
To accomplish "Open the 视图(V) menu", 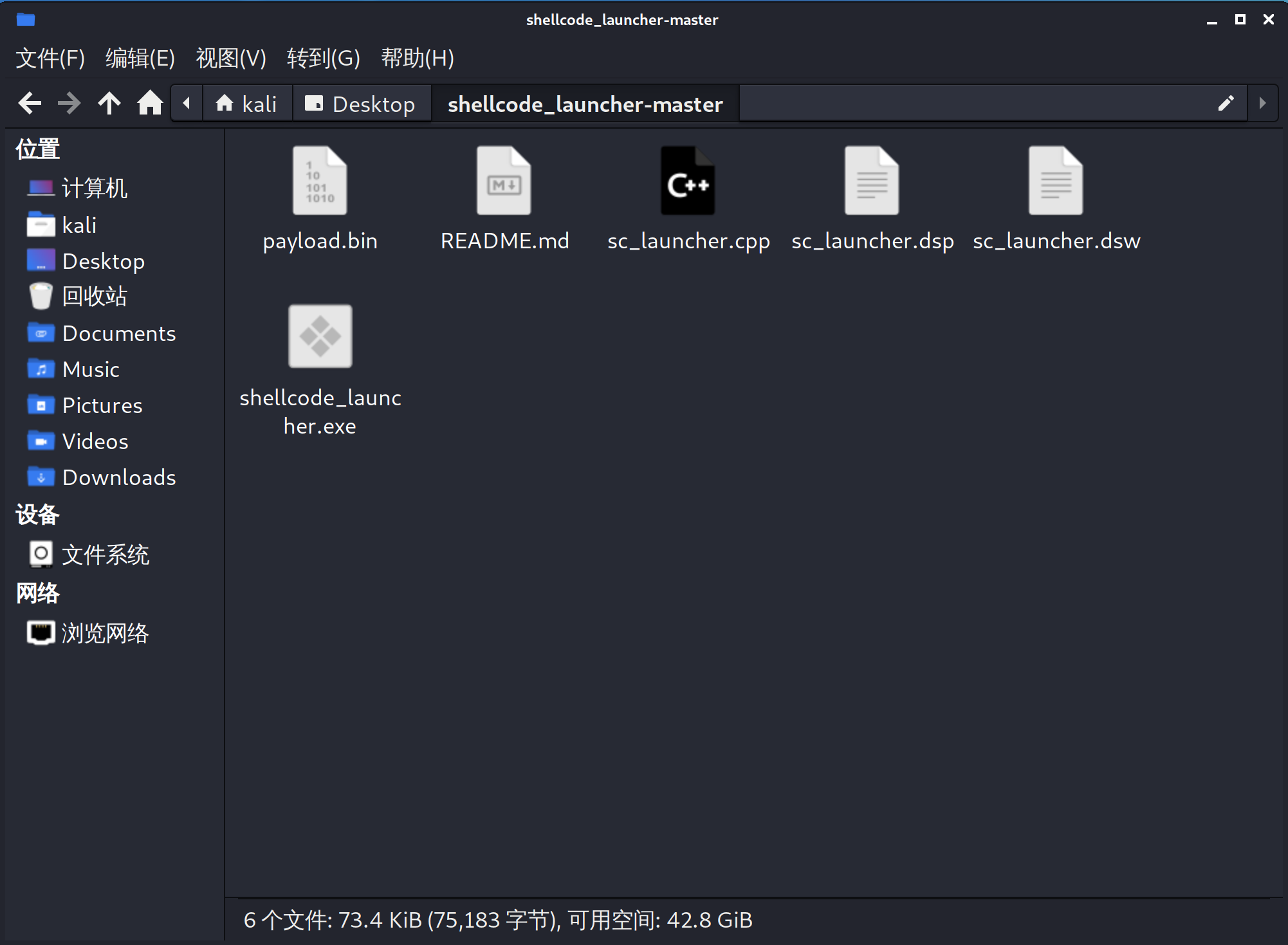I will click(x=231, y=58).
